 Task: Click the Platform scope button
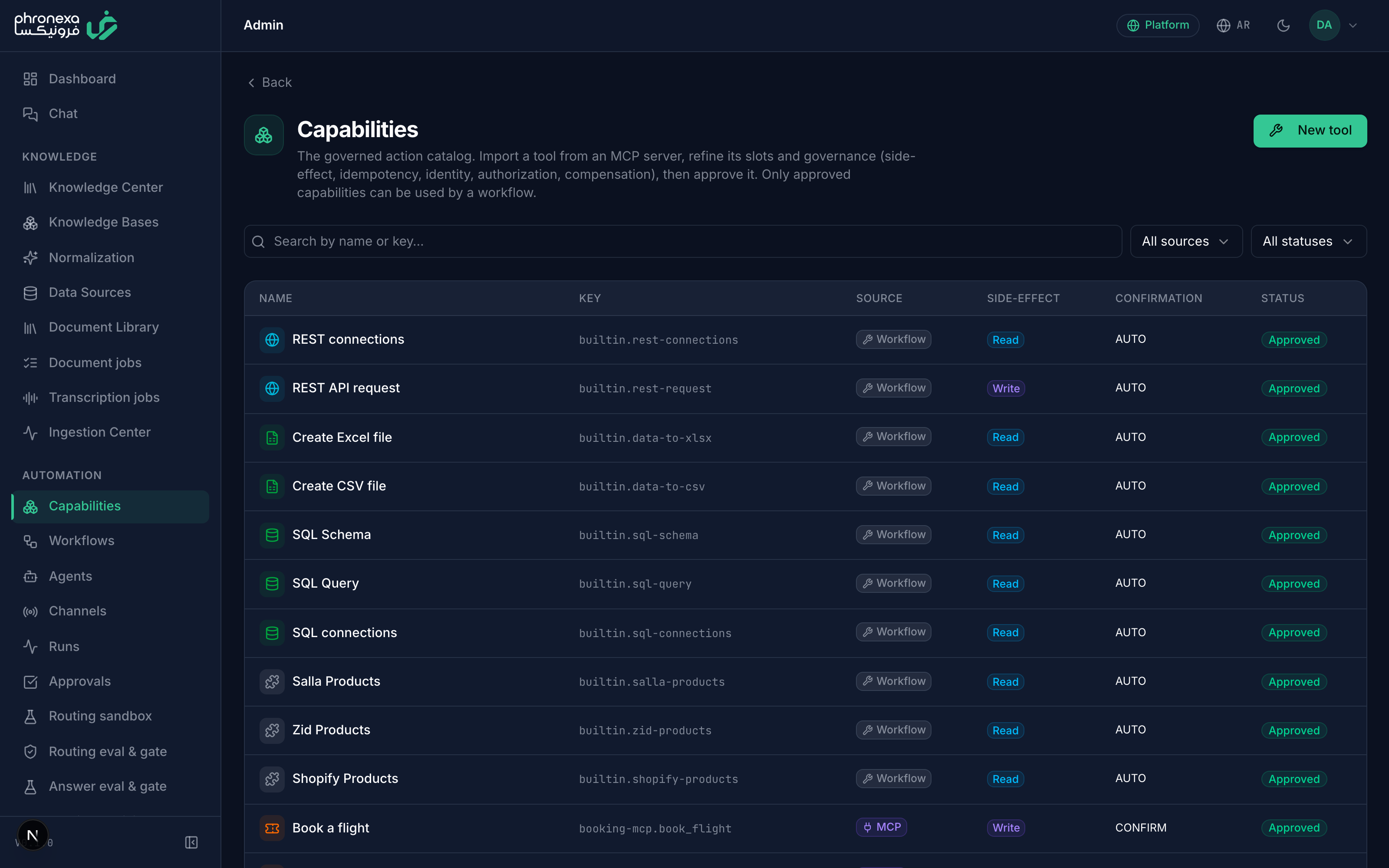tap(1158, 25)
